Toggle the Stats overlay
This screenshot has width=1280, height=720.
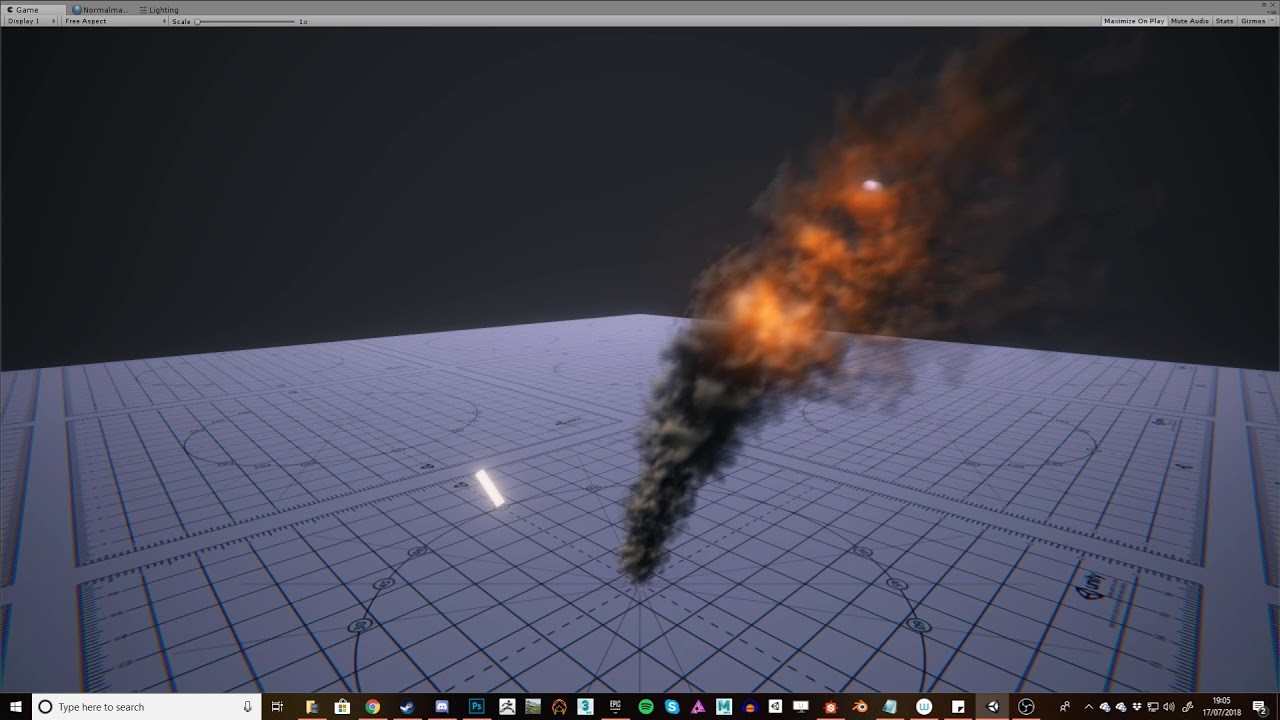click(x=1224, y=21)
